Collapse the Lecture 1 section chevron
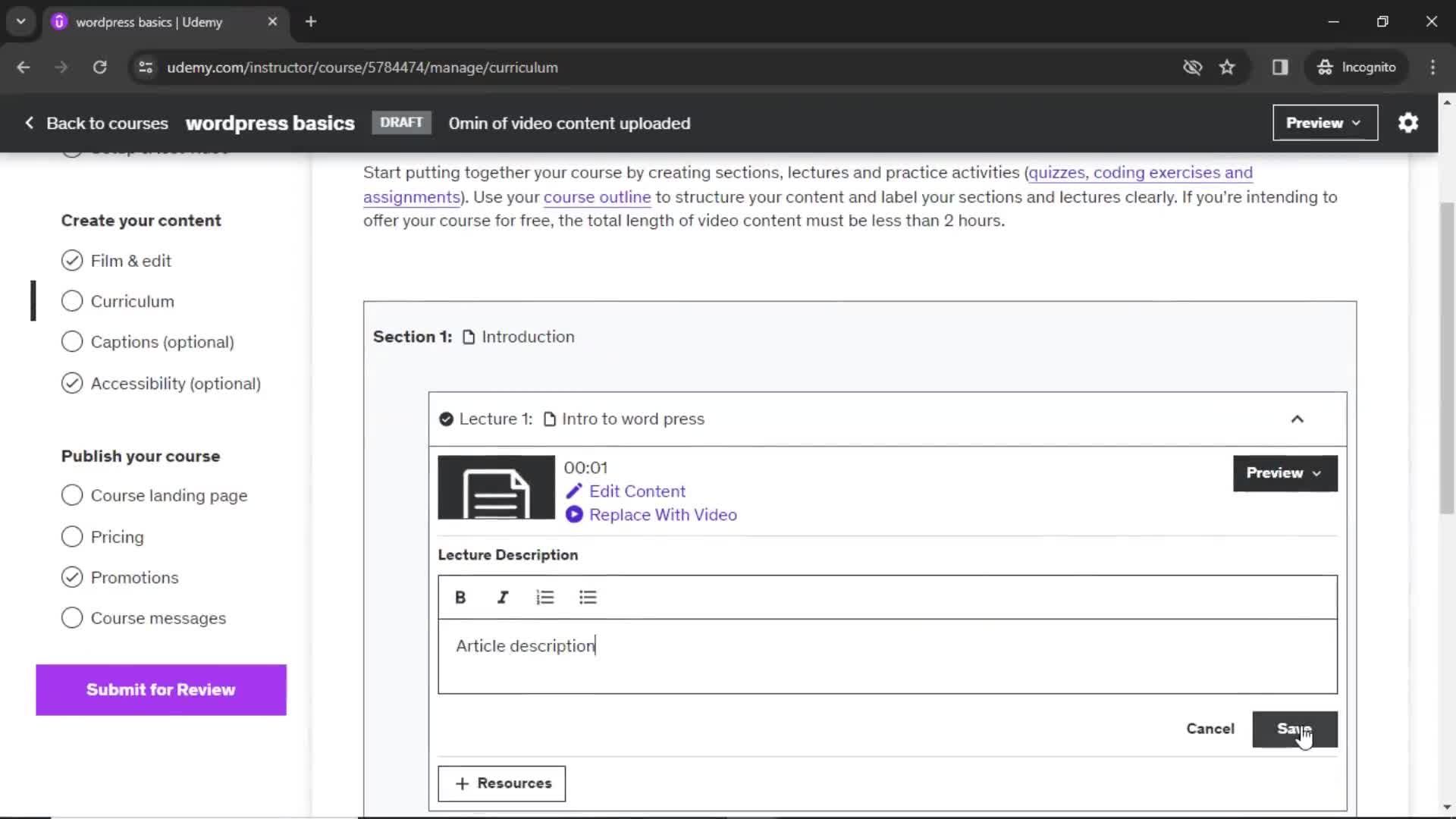This screenshot has height=819, width=1456. coord(1298,419)
